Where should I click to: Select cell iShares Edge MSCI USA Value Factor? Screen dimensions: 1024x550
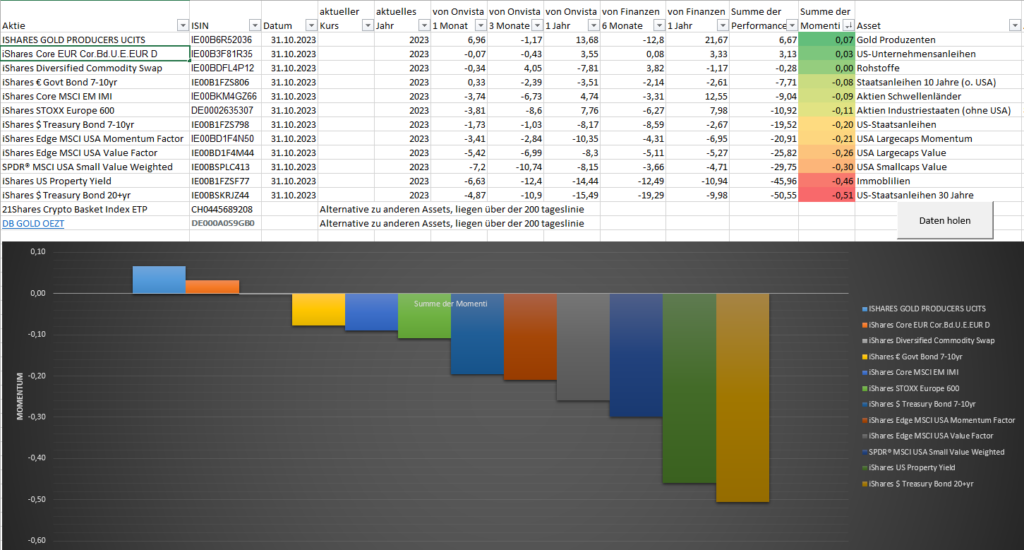click(x=95, y=153)
